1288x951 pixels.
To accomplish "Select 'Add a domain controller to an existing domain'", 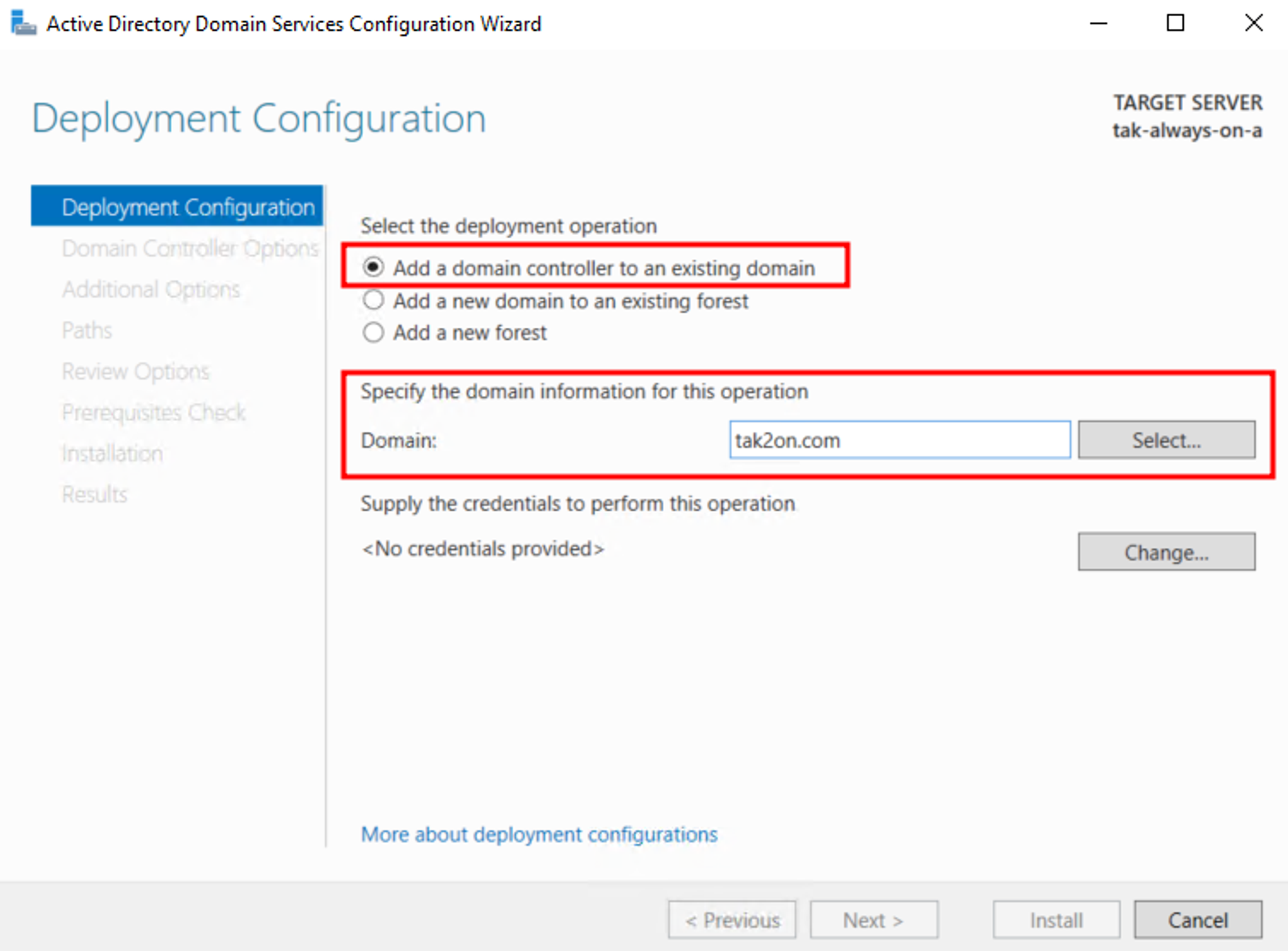I will pos(374,267).
